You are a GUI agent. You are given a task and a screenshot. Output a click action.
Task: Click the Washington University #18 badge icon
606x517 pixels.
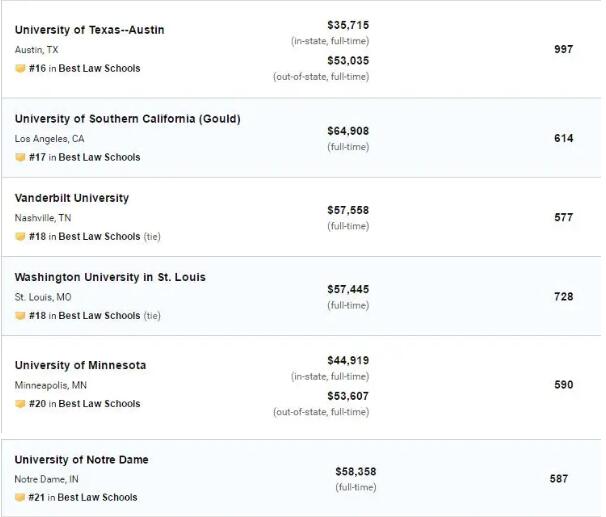click(20, 316)
